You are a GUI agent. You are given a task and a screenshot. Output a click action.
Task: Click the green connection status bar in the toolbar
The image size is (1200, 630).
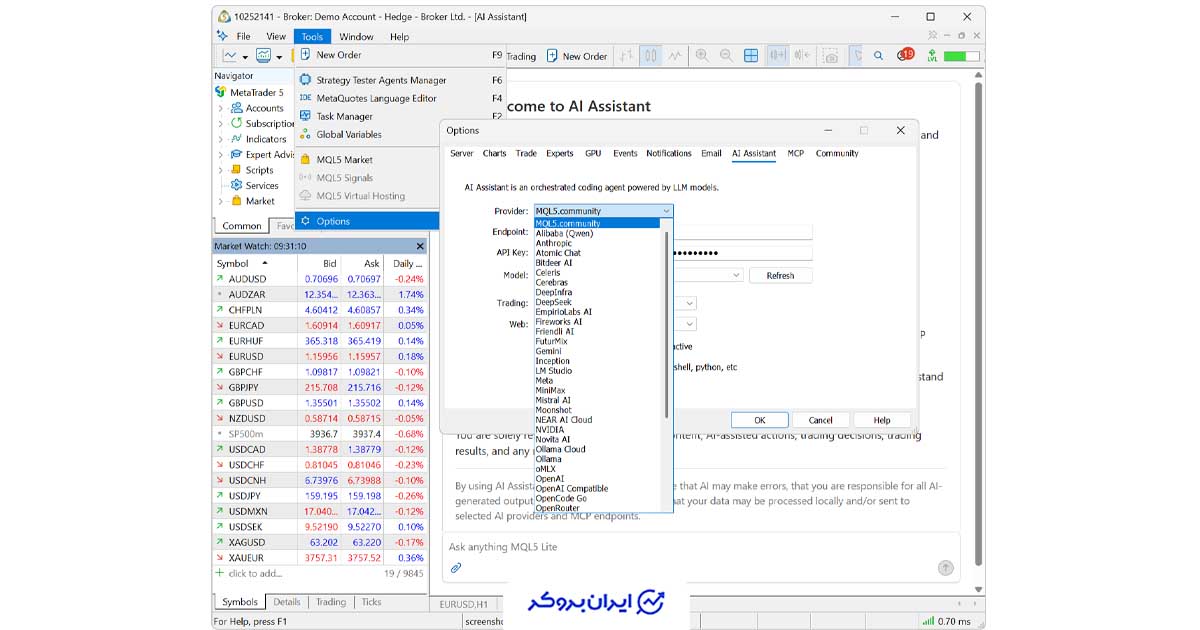(962, 56)
